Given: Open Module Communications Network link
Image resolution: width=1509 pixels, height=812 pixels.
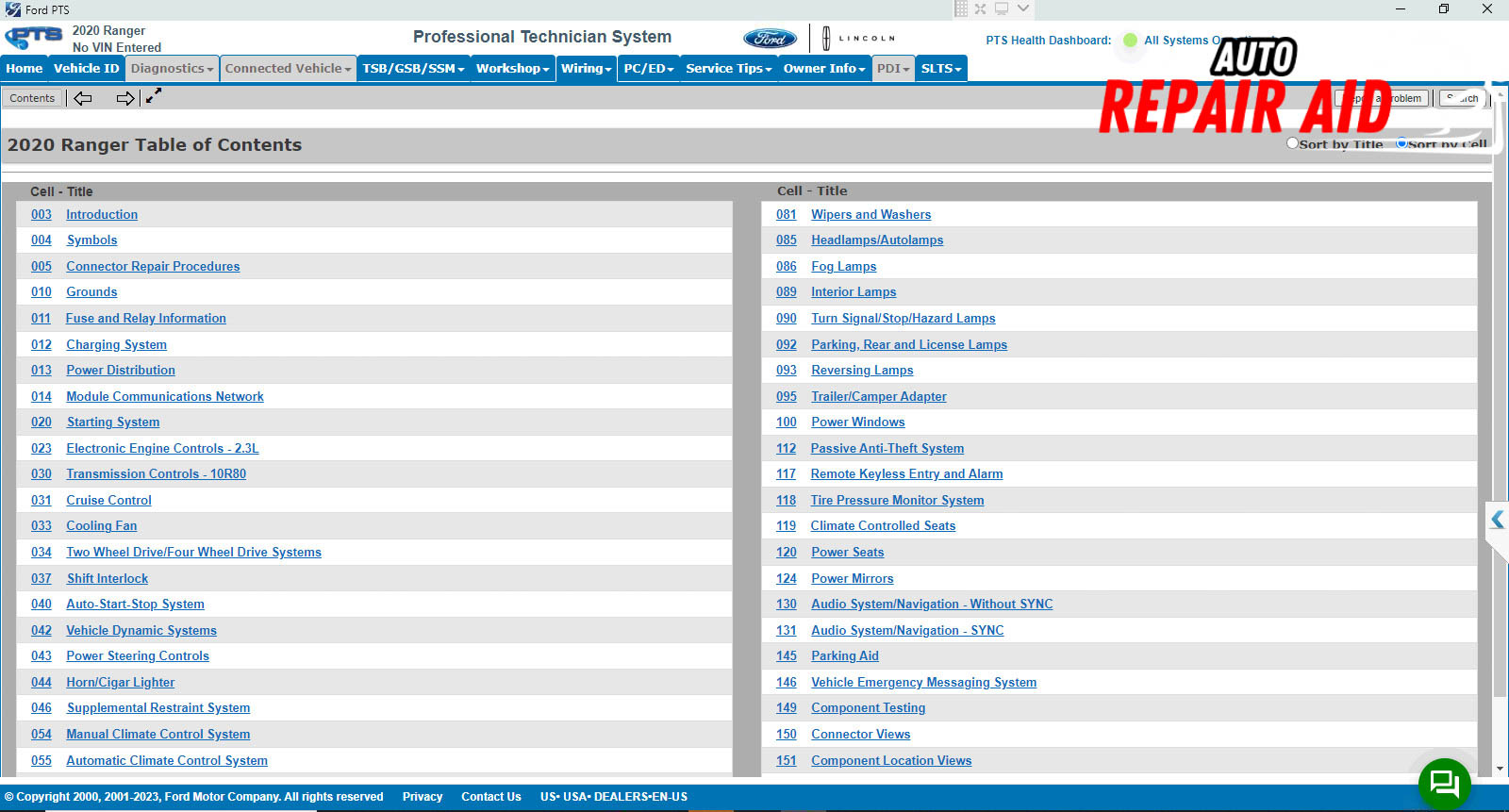Looking at the screenshot, I should [165, 397].
